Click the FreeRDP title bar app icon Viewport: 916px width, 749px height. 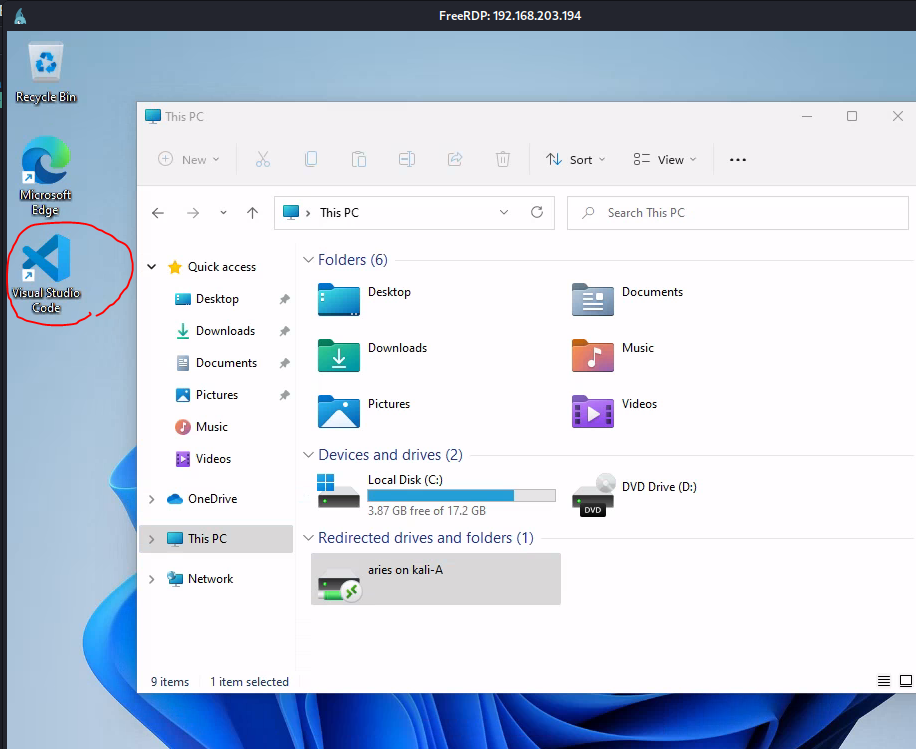click(20, 16)
